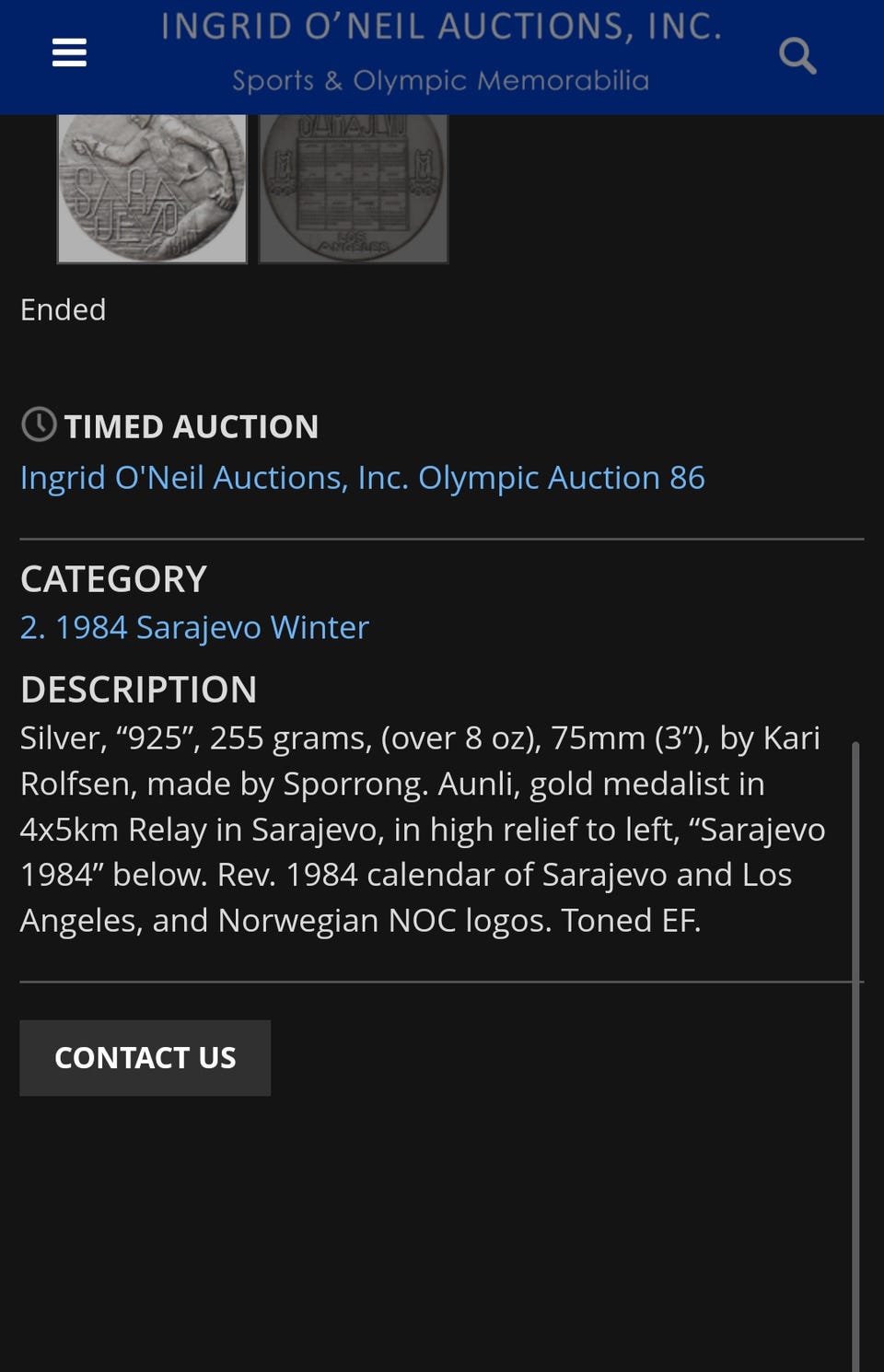
Task: Open the 1984 Sarajevo Winter category
Action: pos(194,628)
